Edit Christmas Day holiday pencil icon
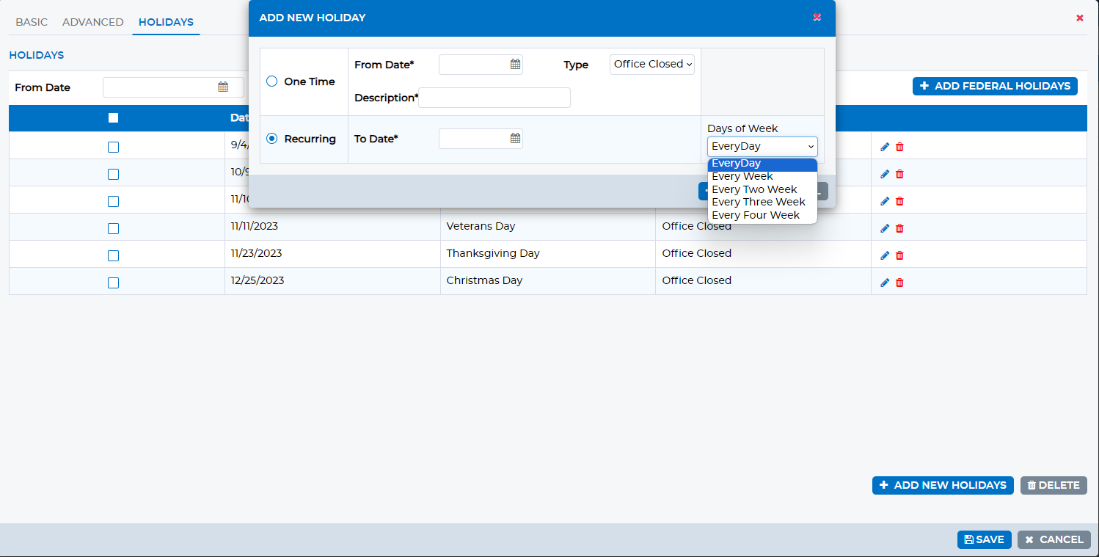Image resolution: width=1099 pixels, height=557 pixels. coord(885,282)
